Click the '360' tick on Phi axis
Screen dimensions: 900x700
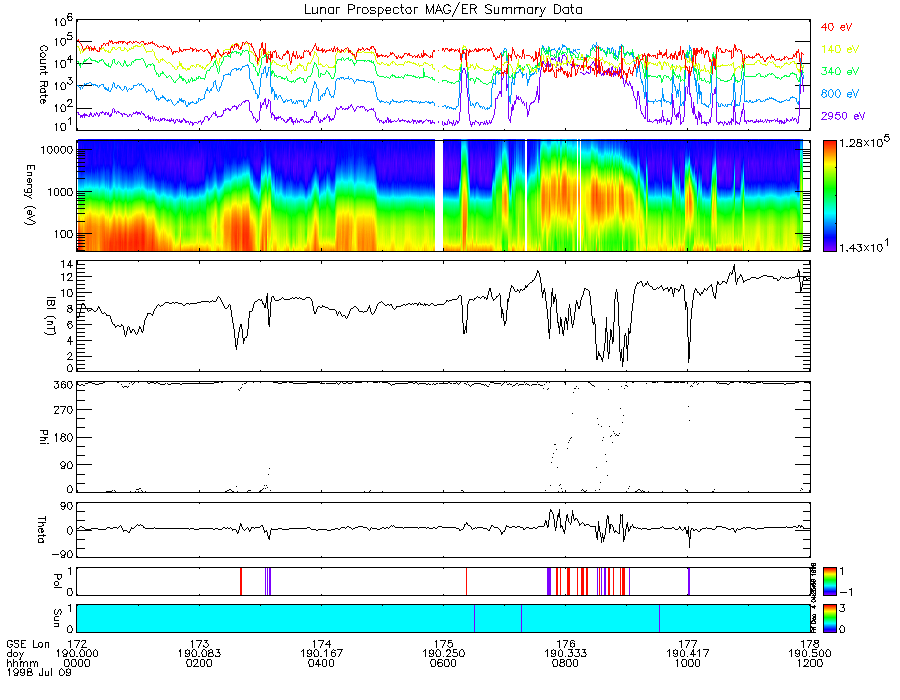tap(64, 384)
